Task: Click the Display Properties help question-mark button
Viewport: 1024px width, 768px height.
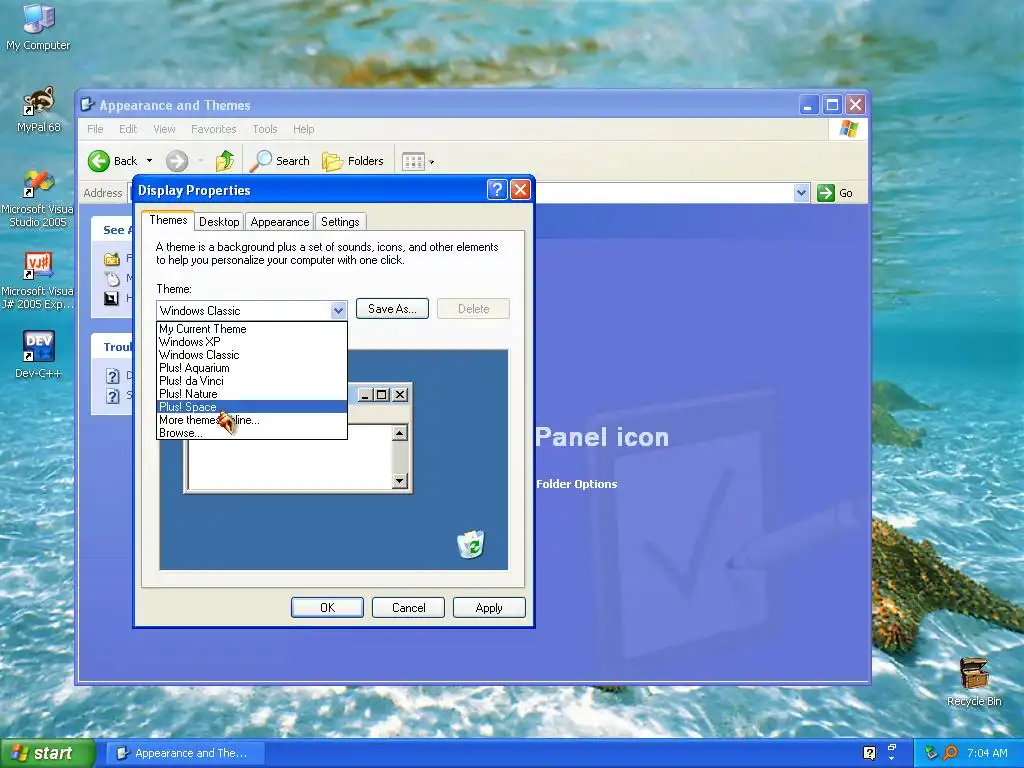Action: pyautogui.click(x=497, y=189)
